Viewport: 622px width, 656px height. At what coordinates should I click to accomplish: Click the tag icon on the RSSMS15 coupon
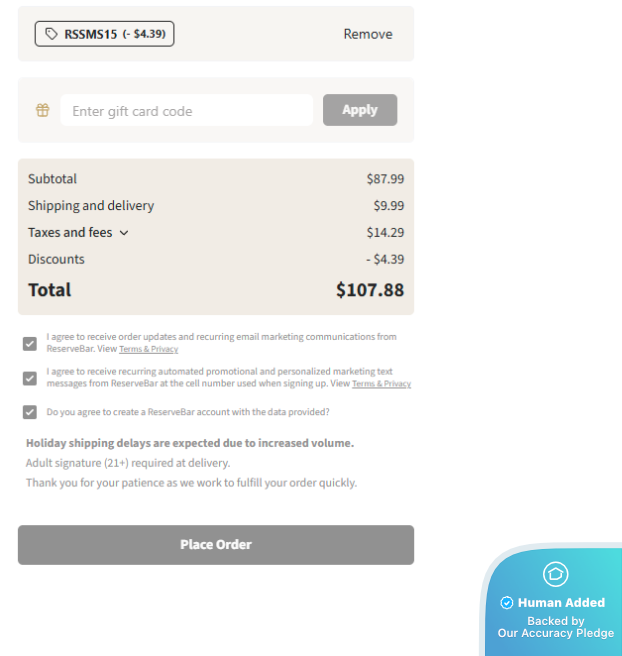[x=52, y=34]
